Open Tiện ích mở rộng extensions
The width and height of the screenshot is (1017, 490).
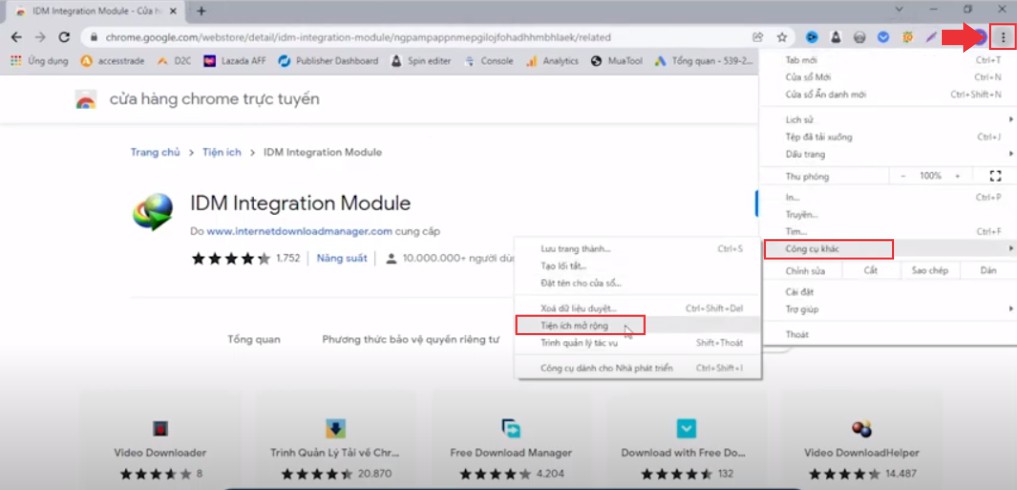coord(638,326)
